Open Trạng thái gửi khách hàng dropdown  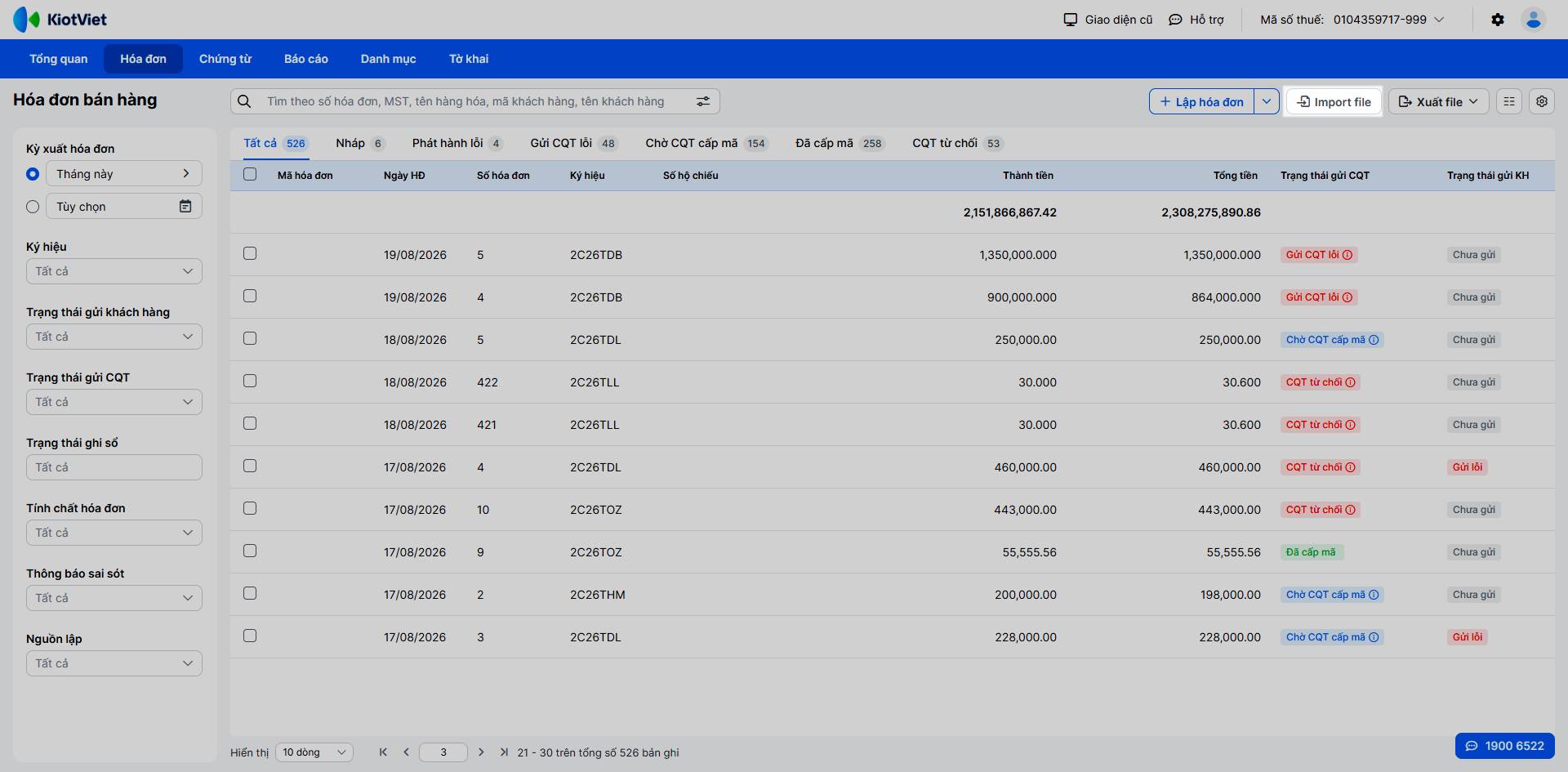click(114, 337)
